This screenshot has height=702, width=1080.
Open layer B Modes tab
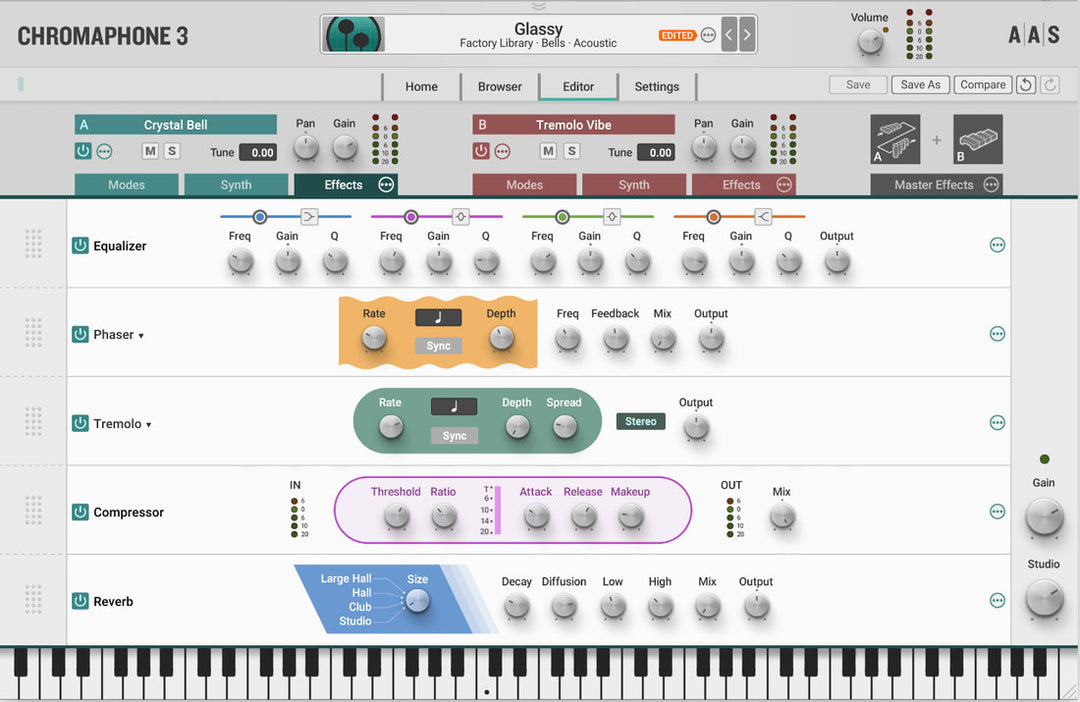525,185
